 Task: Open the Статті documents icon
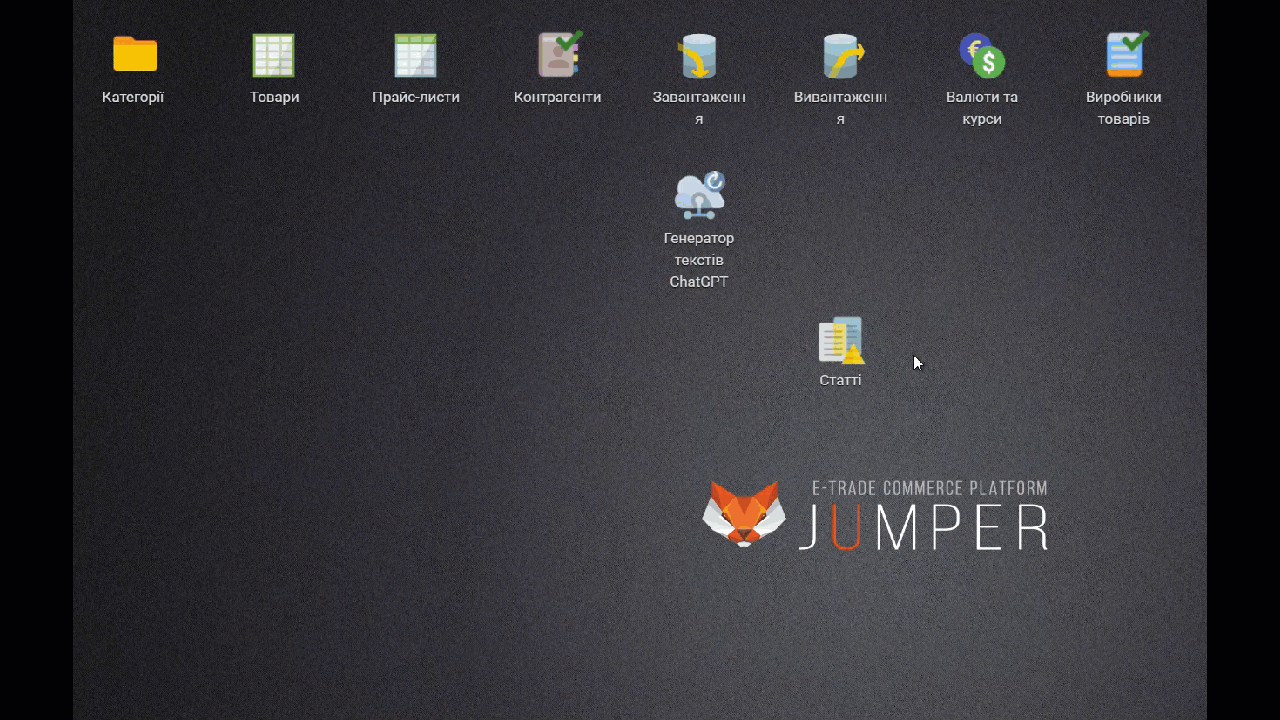[840, 340]
